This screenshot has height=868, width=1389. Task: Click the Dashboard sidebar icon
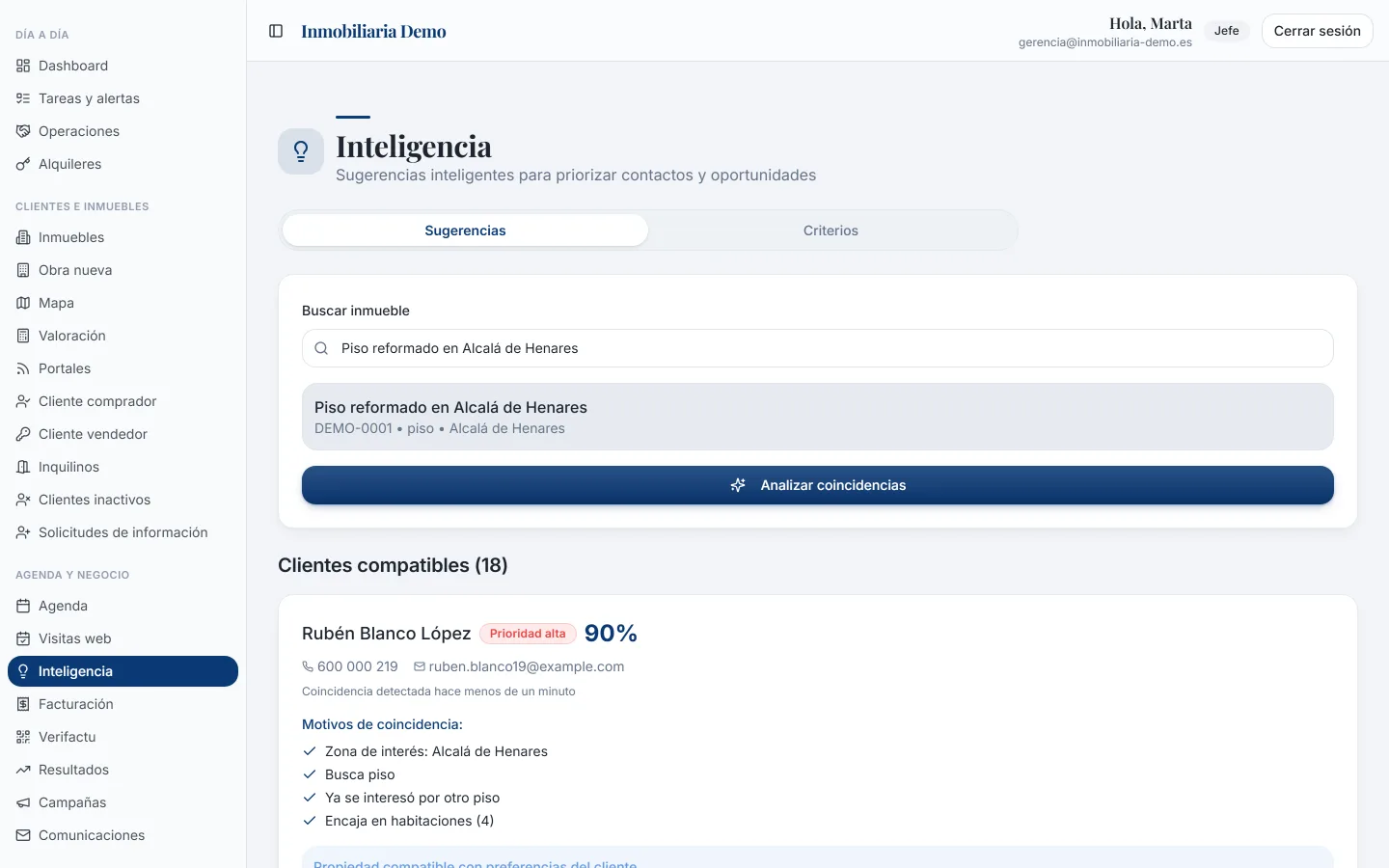23,66
